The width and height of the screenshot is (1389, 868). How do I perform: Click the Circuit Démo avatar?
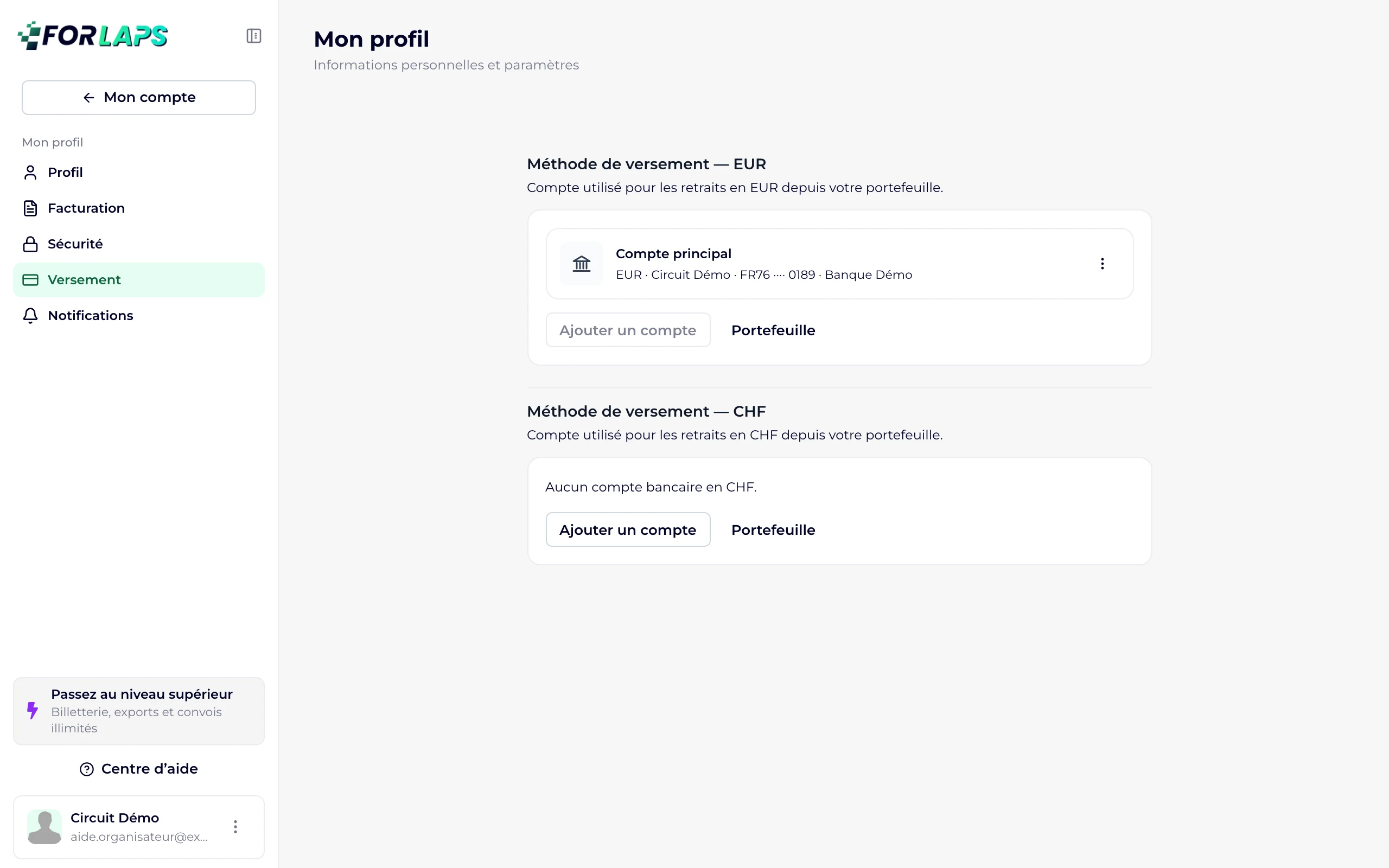click(x=44, y=827)
